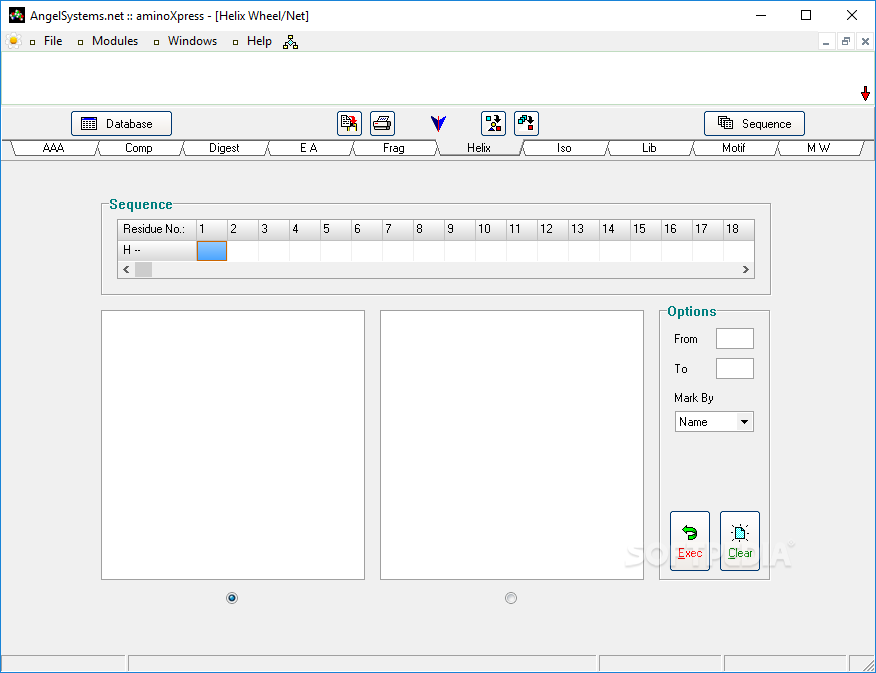This screenshot has width=876, height=673.
Task: Click the blue V arrow icon
Action: [438, 123]
